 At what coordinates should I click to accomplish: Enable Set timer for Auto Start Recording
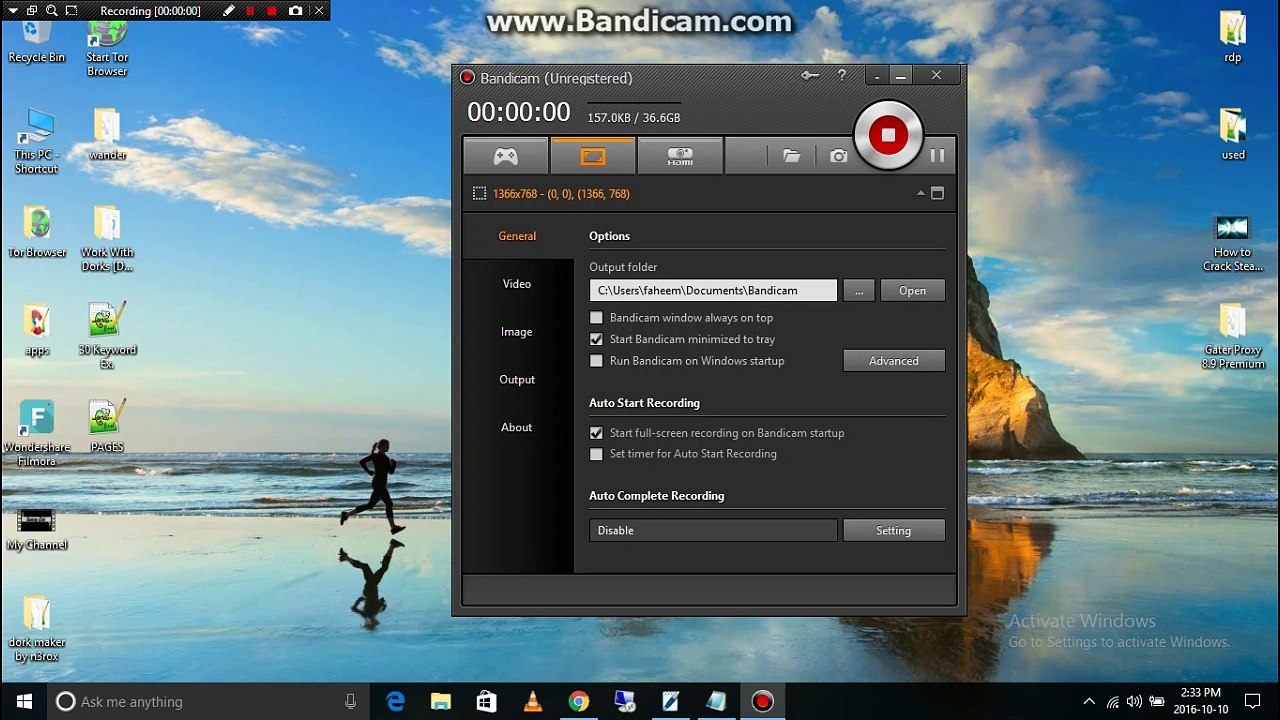click(596, 454)
